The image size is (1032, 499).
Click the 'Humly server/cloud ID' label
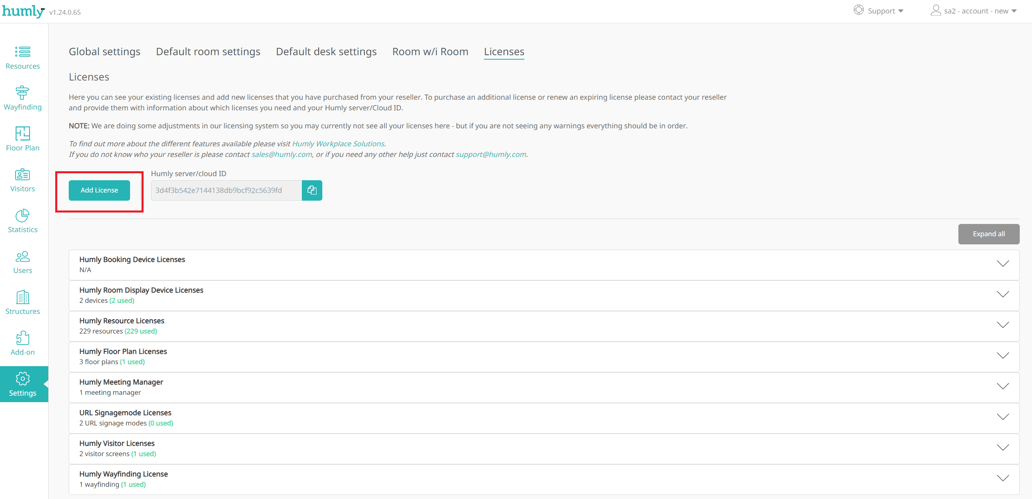click(x=189, y=174)
